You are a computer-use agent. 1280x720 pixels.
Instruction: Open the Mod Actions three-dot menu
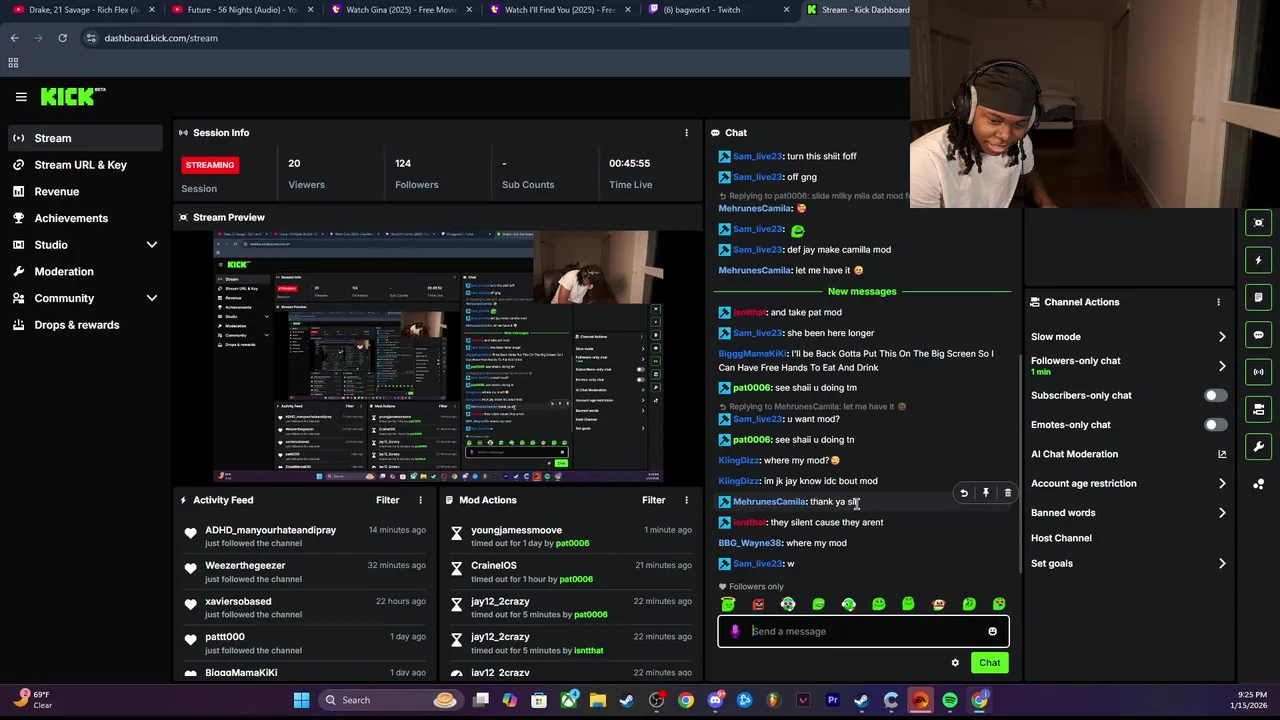tap(686, 500)
